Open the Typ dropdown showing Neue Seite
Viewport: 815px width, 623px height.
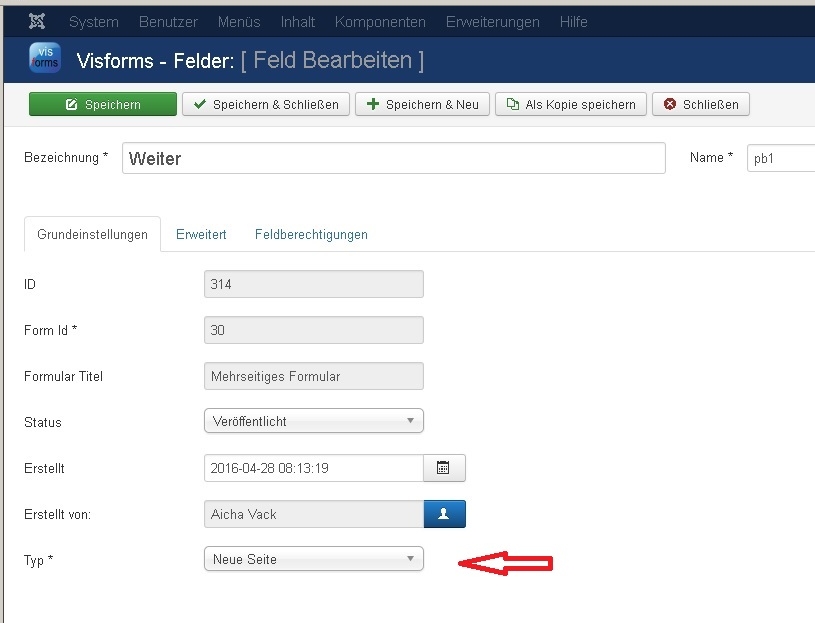coord(314,559)
